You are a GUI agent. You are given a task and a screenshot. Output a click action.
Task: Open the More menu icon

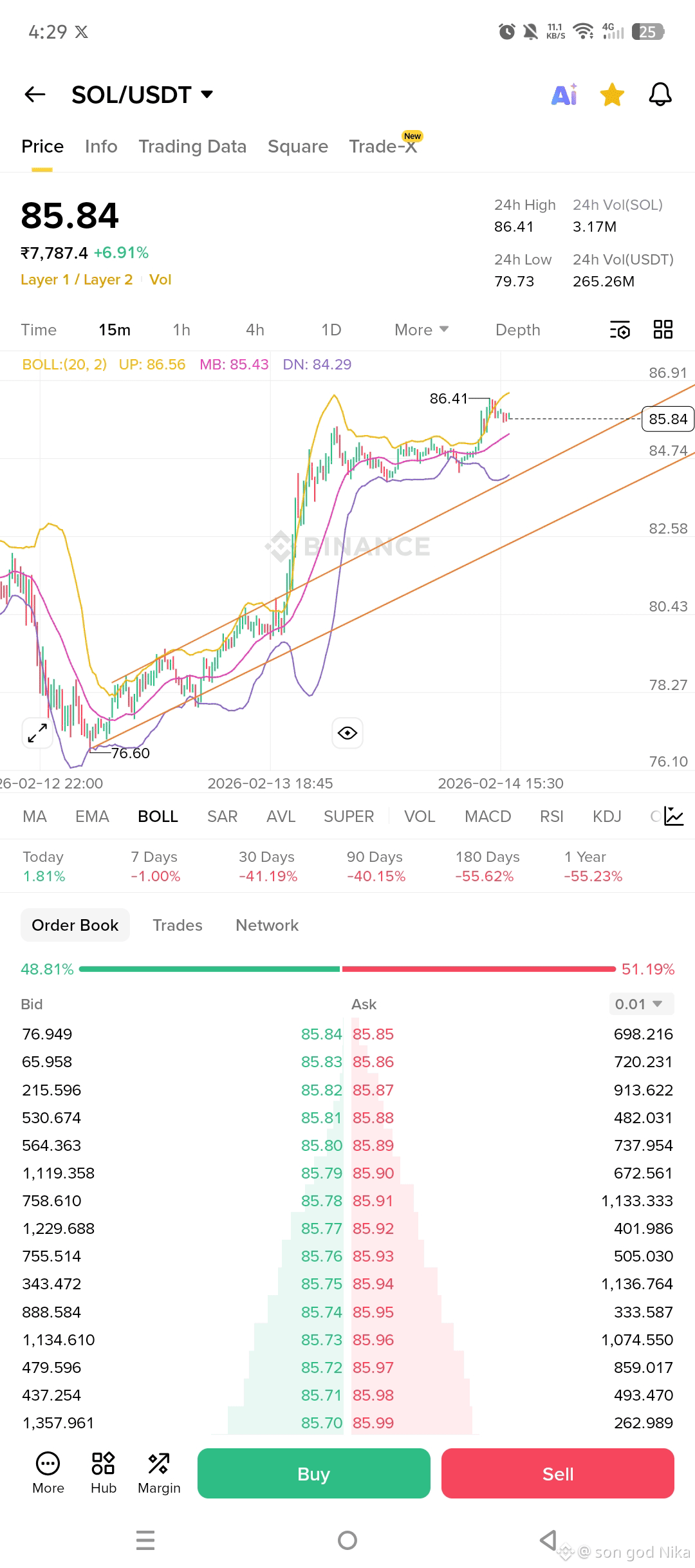pyautogui.click(x=48, y=1475)
